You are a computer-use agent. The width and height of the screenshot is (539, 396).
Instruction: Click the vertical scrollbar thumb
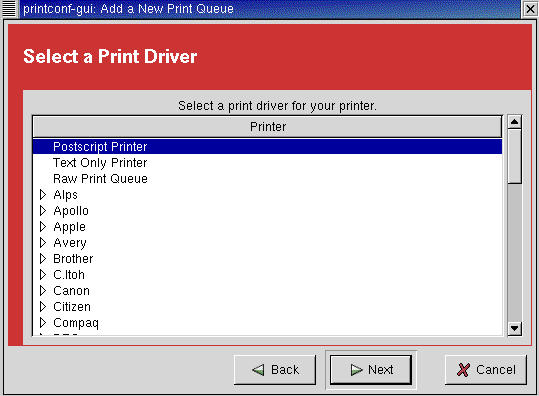pyautogui.click(x=514, y=156)
